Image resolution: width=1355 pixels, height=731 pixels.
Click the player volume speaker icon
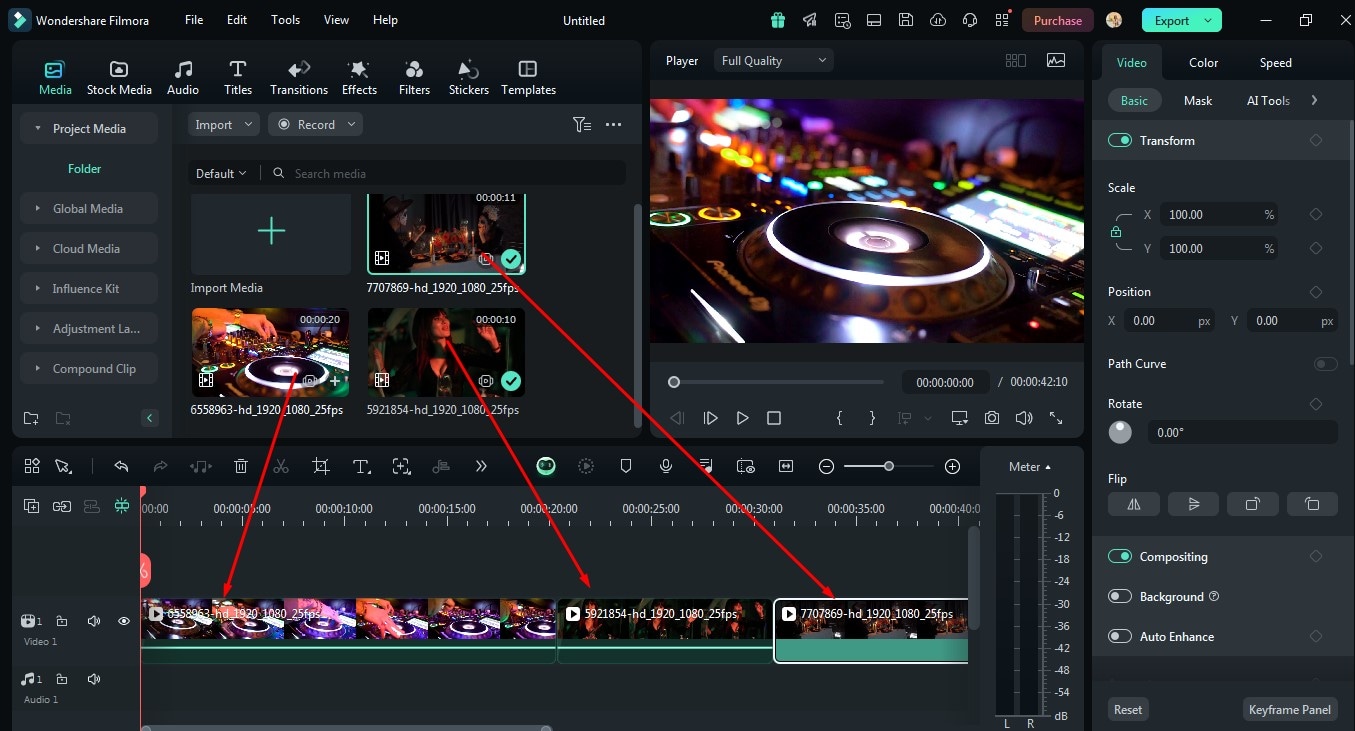pos(1023,418)
